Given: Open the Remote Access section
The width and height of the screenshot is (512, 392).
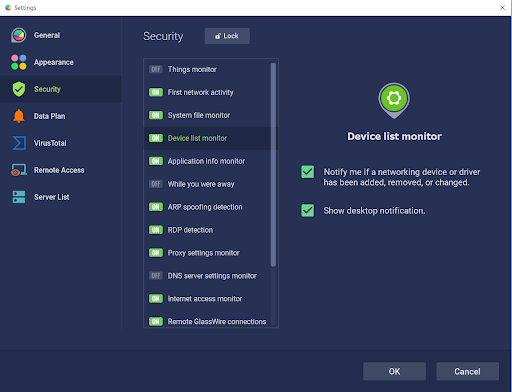Looking at the screenshot, I should [x=61, y=170].
